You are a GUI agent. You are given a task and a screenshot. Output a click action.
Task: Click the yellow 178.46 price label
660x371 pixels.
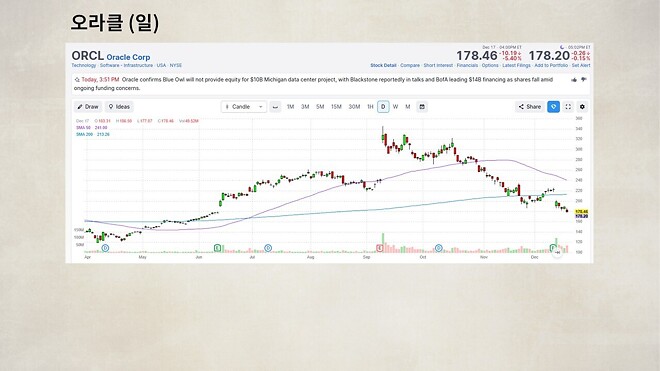[x=581, y=211]
